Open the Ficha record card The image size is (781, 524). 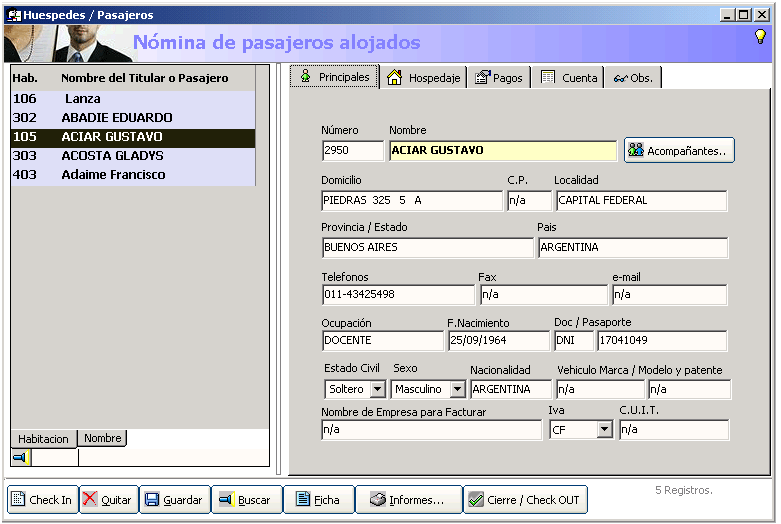point(318,500)
